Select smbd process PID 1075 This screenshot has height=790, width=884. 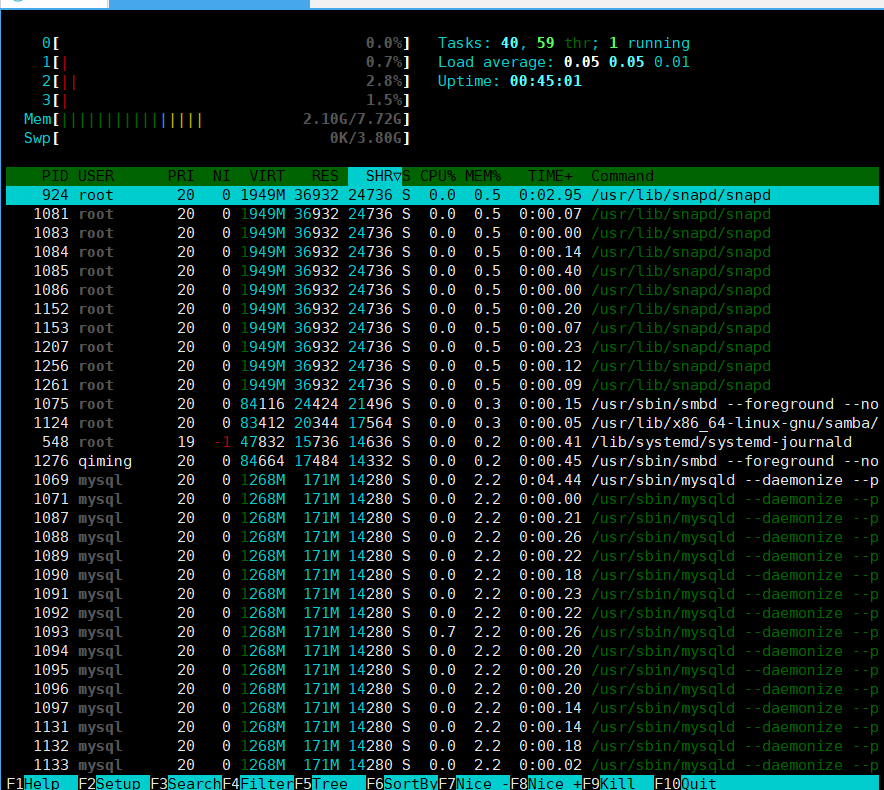(442, 404)
